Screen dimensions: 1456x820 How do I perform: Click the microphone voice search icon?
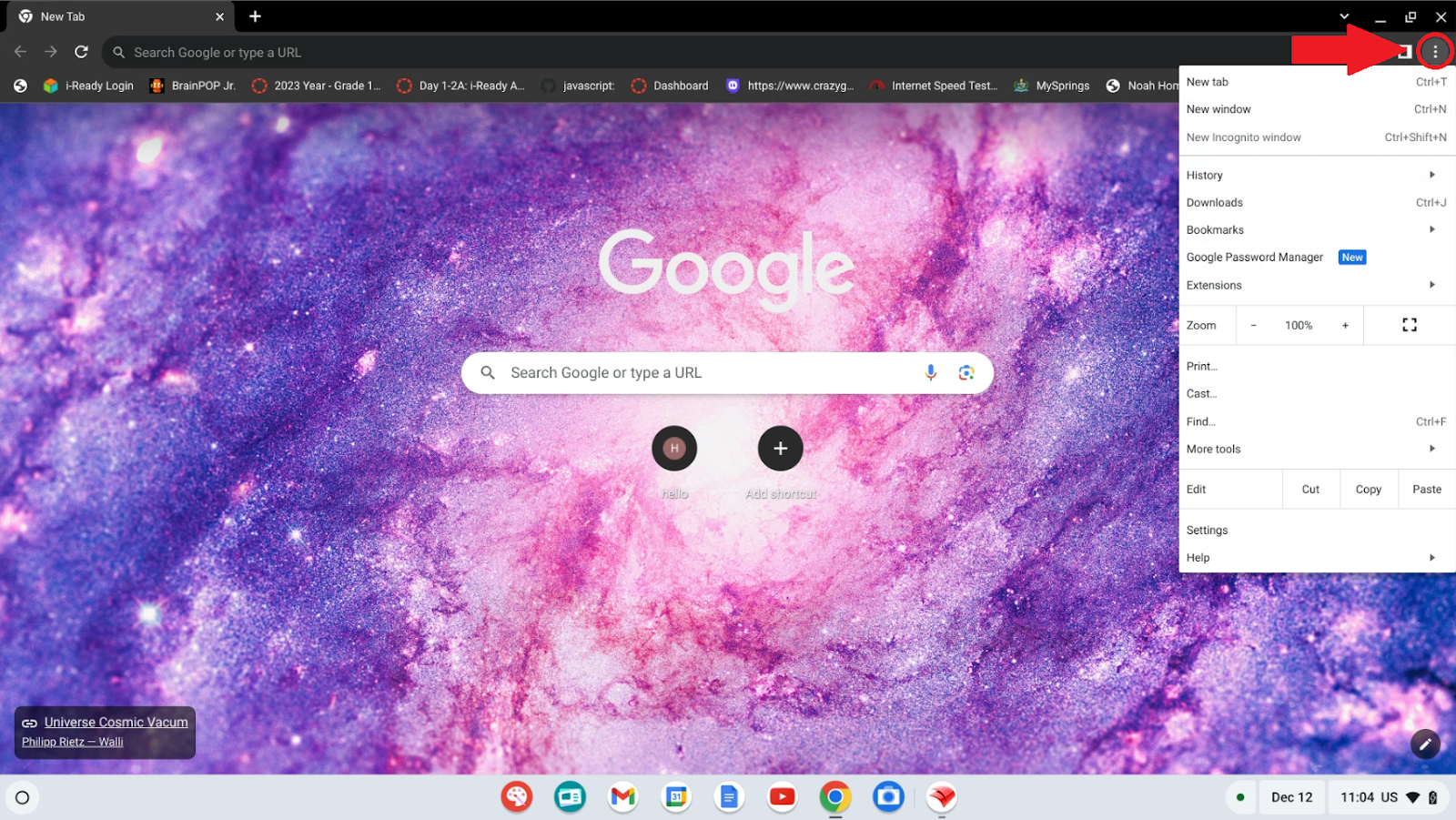pos(930,372)
